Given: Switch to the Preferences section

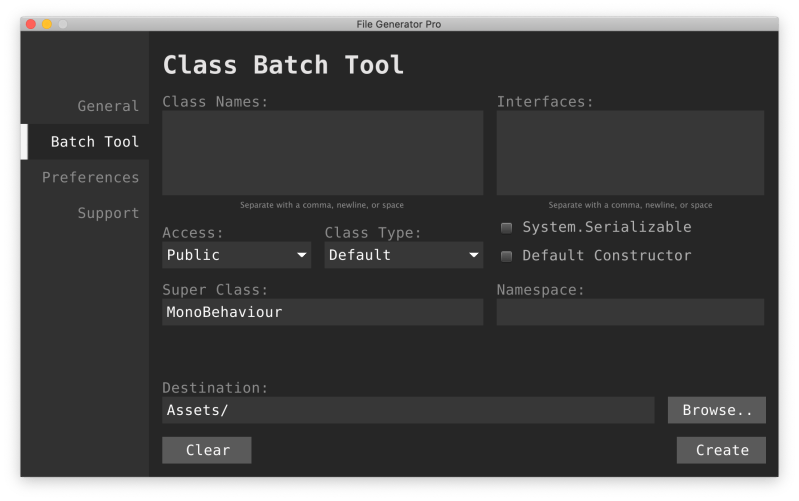Looking at the screenshot, I should click(x=90, y=177).
